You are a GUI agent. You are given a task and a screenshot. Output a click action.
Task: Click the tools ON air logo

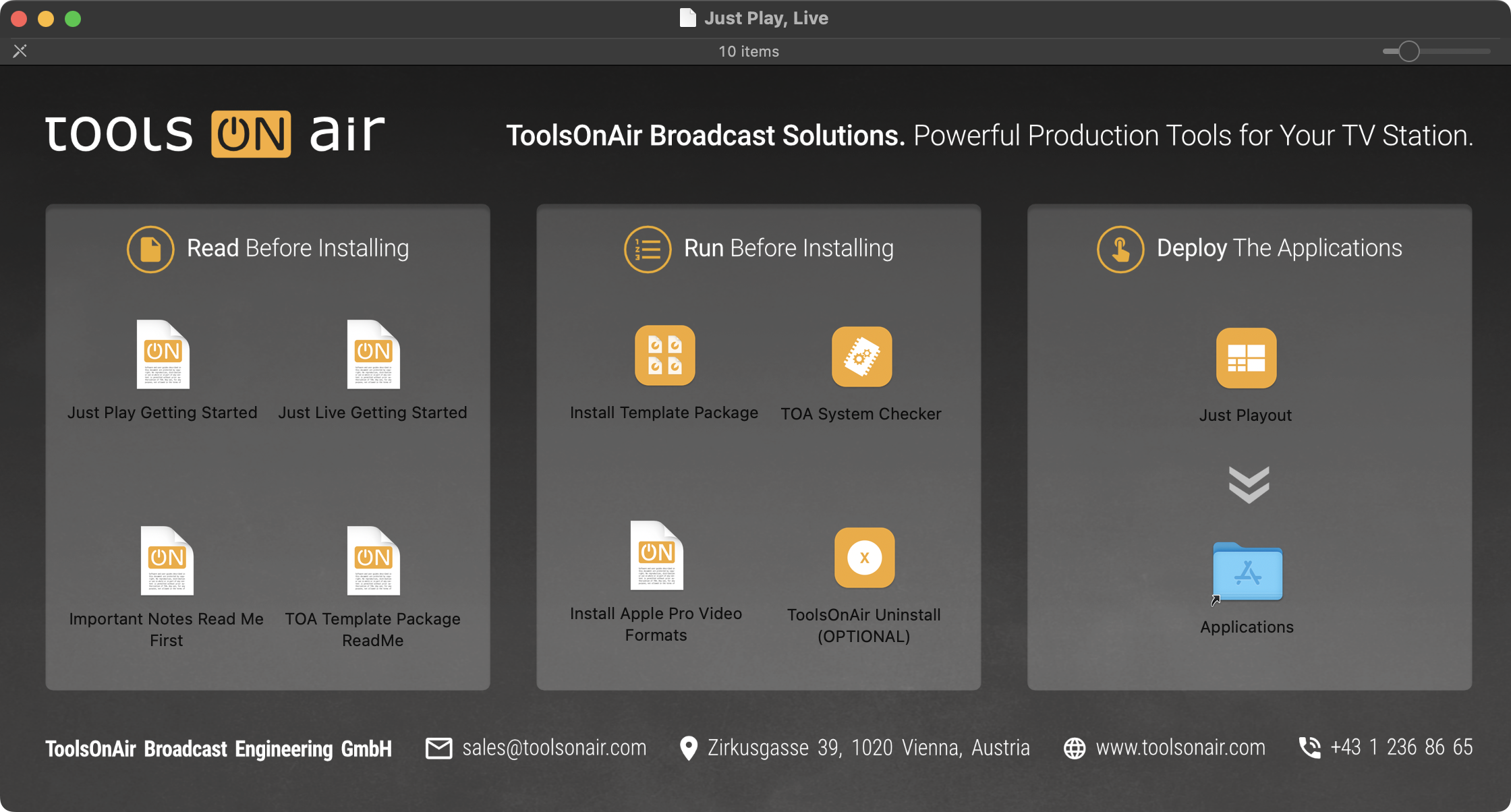click(215, 134)
